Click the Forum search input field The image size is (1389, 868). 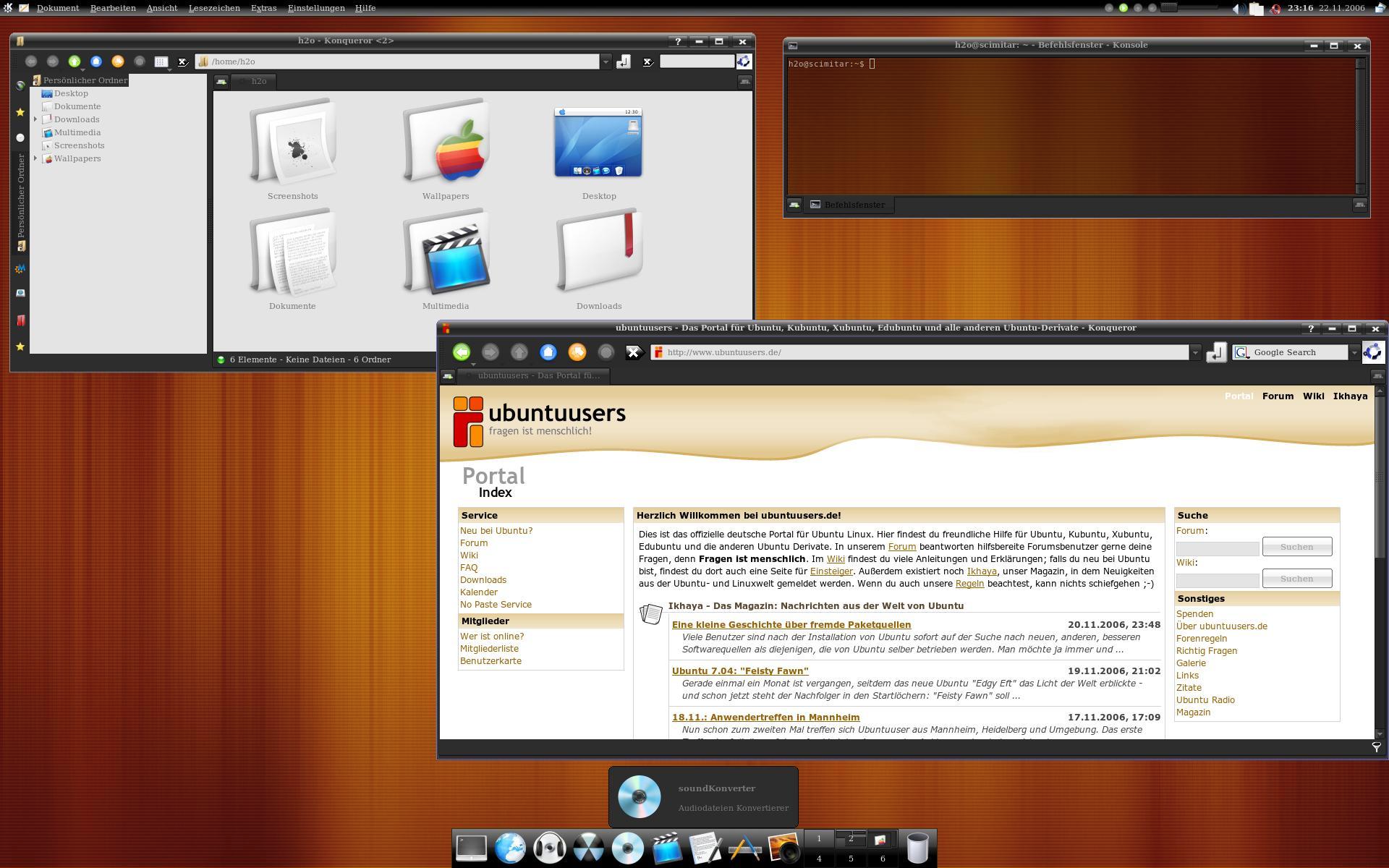coord(1218,549)
